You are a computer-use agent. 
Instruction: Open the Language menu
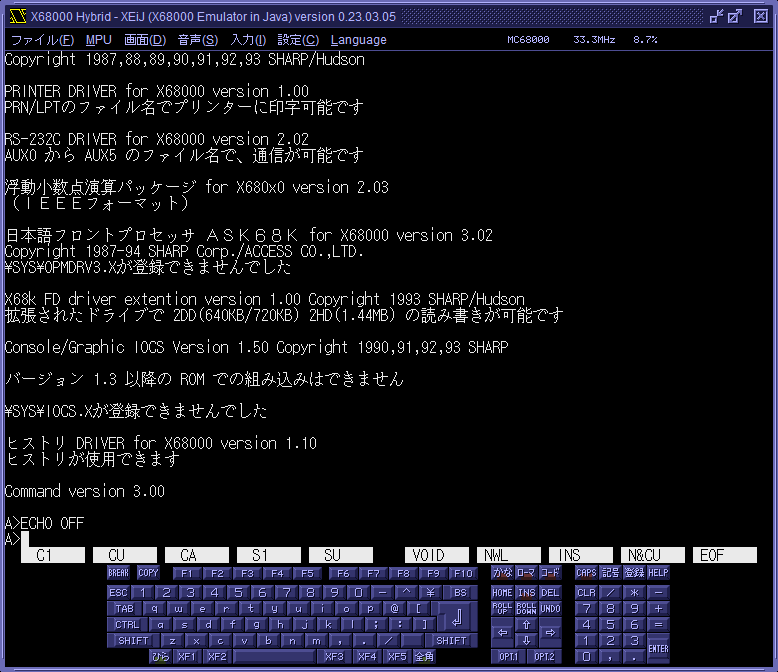pos(358,40)
